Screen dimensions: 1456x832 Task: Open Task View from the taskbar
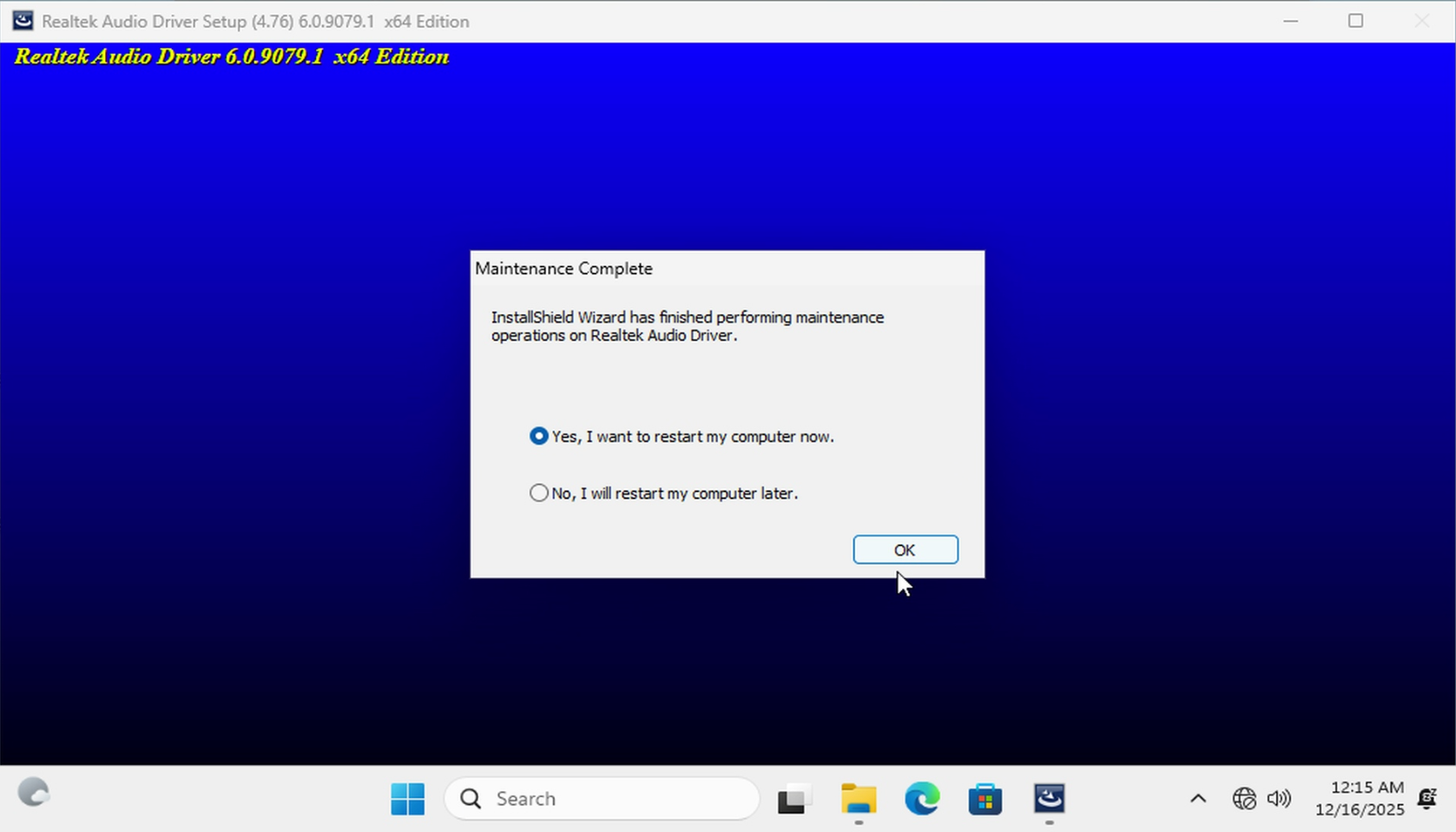(794, 799)
